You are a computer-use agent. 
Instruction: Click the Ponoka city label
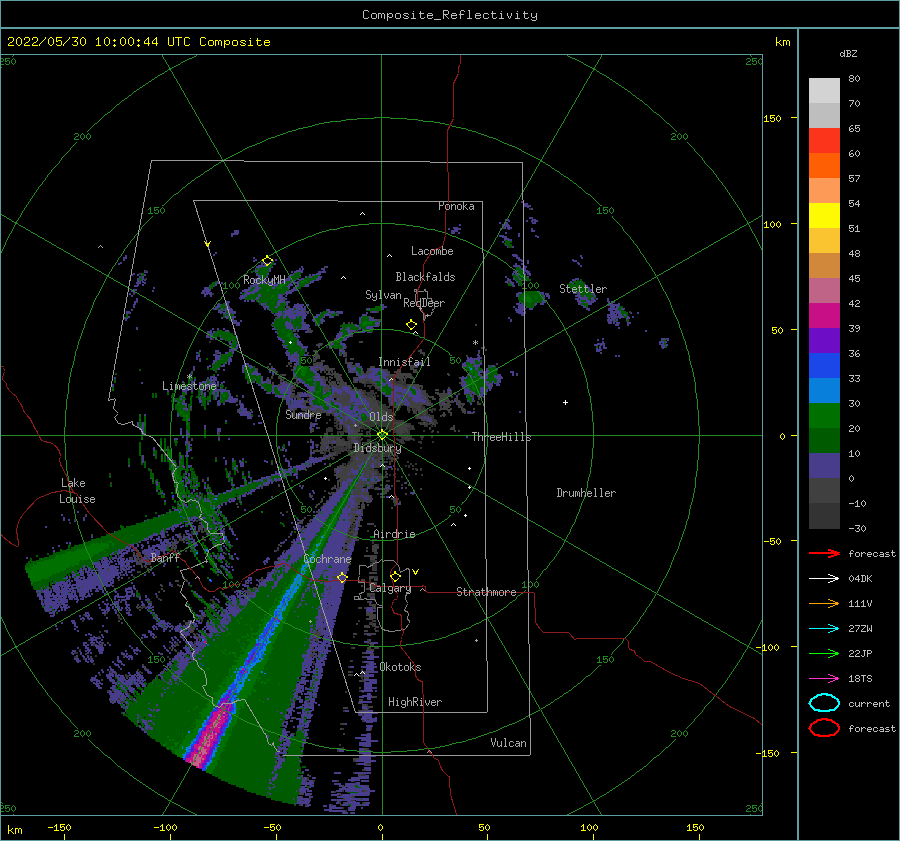click(456, 206)
